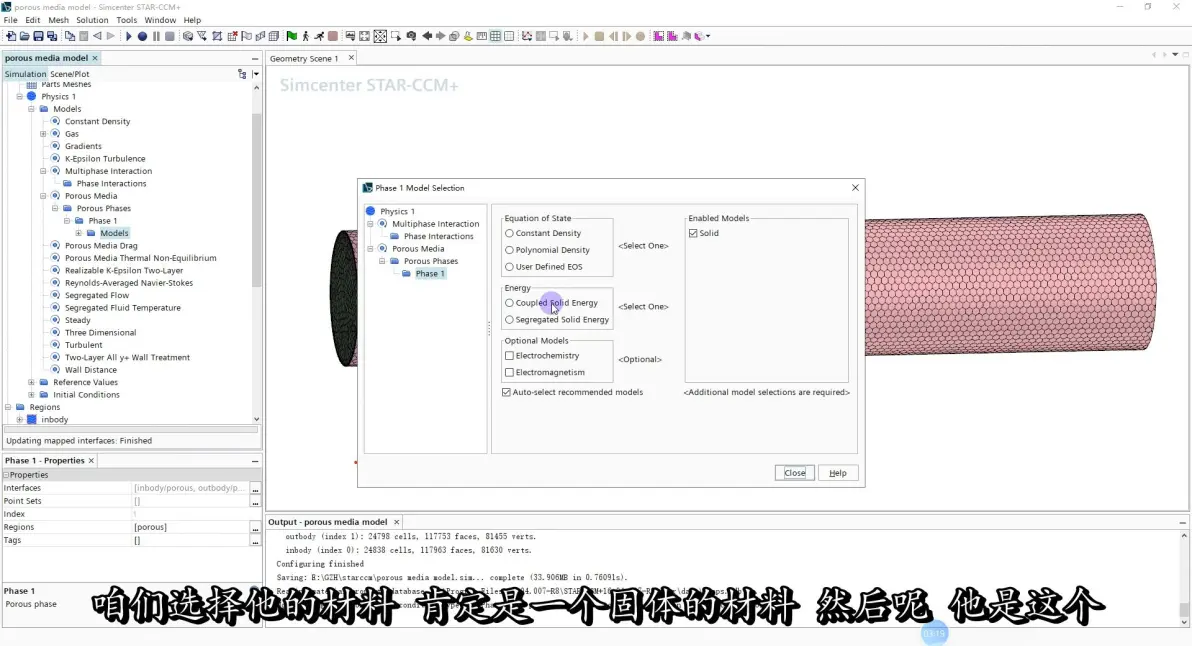Expand the Initial Conditions node
The image size is (1192, 646).
31,394
